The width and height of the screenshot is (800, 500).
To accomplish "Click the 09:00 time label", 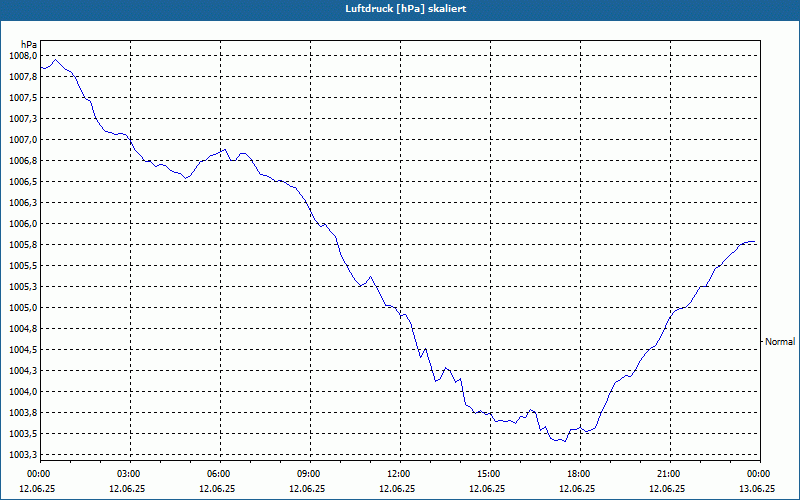I will [x=311, y=474].
